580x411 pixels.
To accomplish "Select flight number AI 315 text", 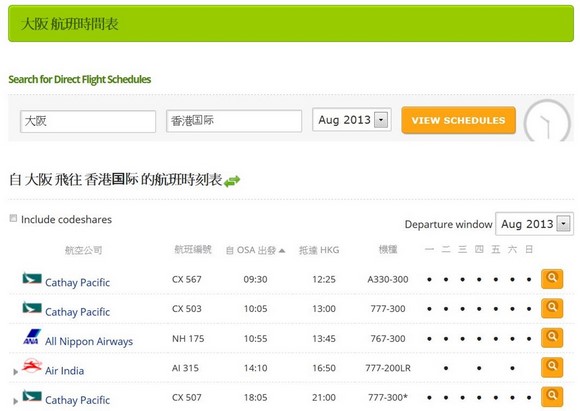I will tap(185, 368).
